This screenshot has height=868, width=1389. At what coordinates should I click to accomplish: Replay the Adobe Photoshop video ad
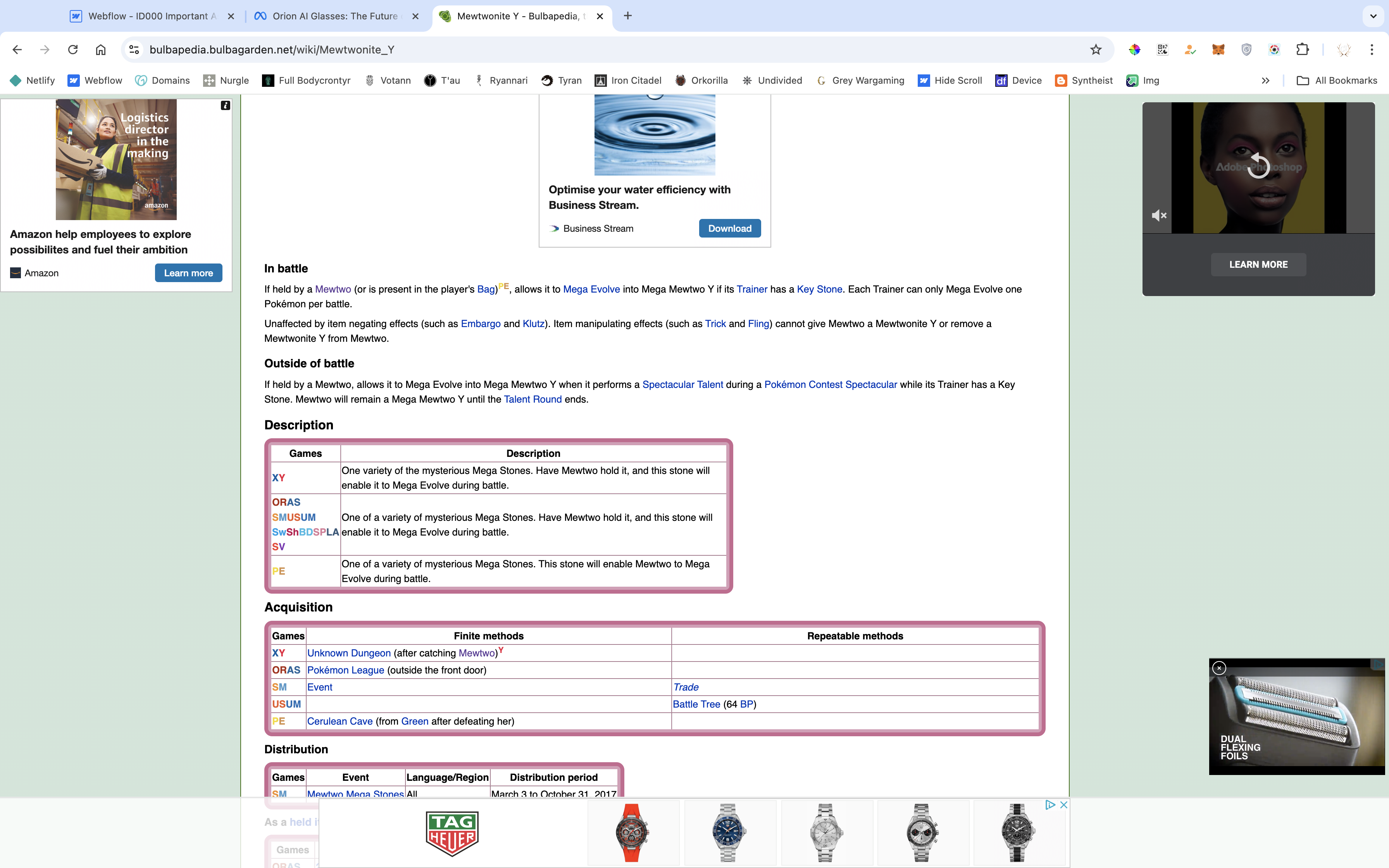click(x=1258, y=166)
